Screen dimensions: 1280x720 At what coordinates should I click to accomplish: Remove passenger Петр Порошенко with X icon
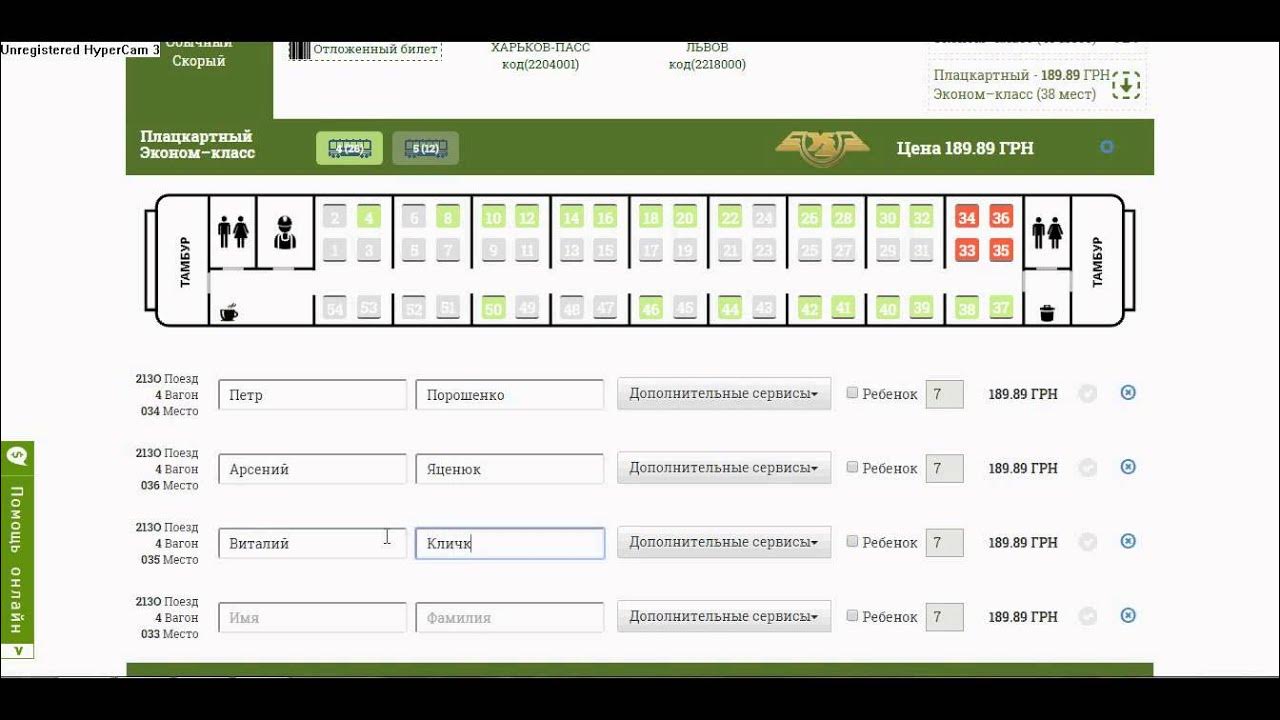[x=1128, y=393]
